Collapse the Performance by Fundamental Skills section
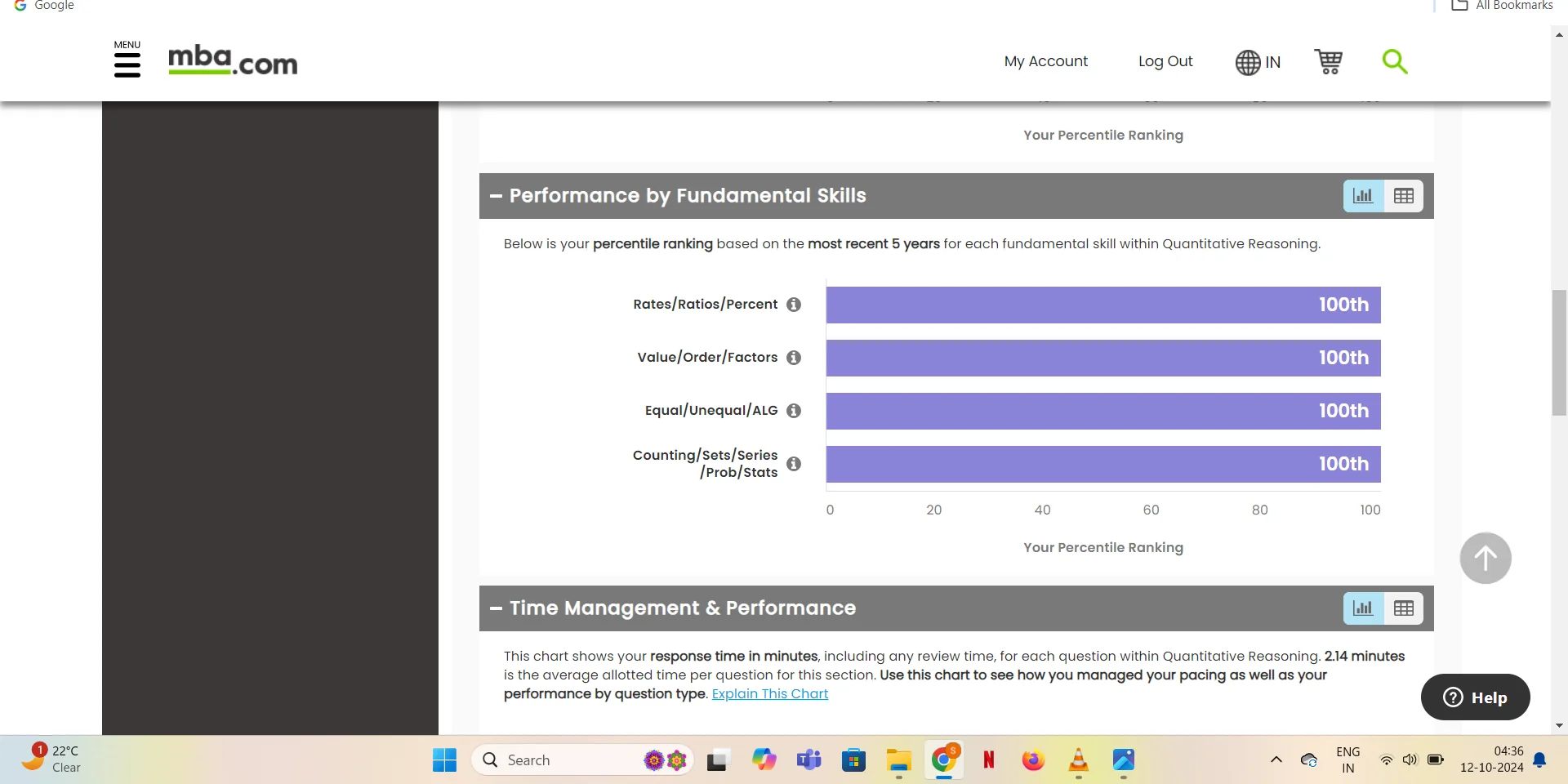This screenshot has width=1568, height=784. tap(496, 196)
